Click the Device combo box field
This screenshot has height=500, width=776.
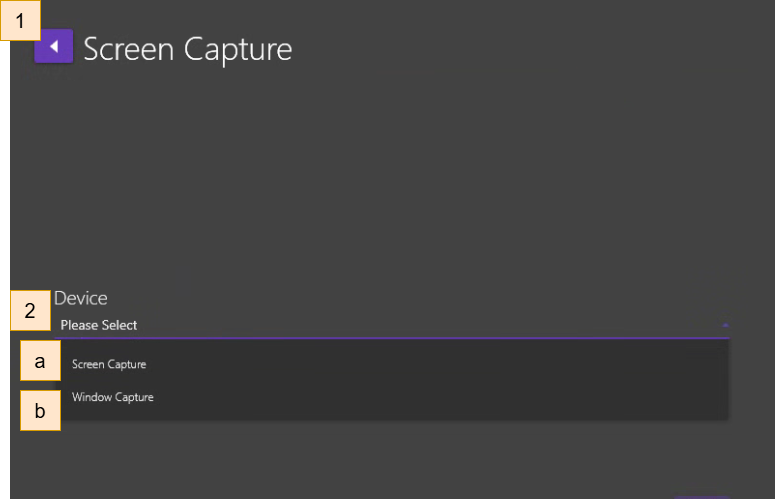click(390, 325)
